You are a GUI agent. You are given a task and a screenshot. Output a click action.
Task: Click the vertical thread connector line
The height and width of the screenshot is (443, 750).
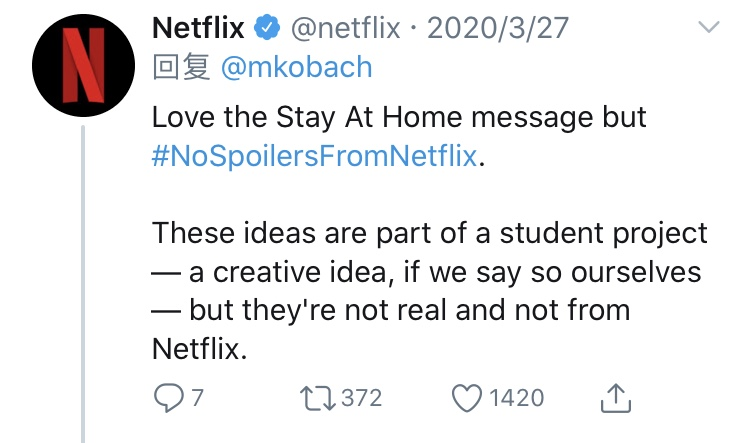[x=83, y=284]
